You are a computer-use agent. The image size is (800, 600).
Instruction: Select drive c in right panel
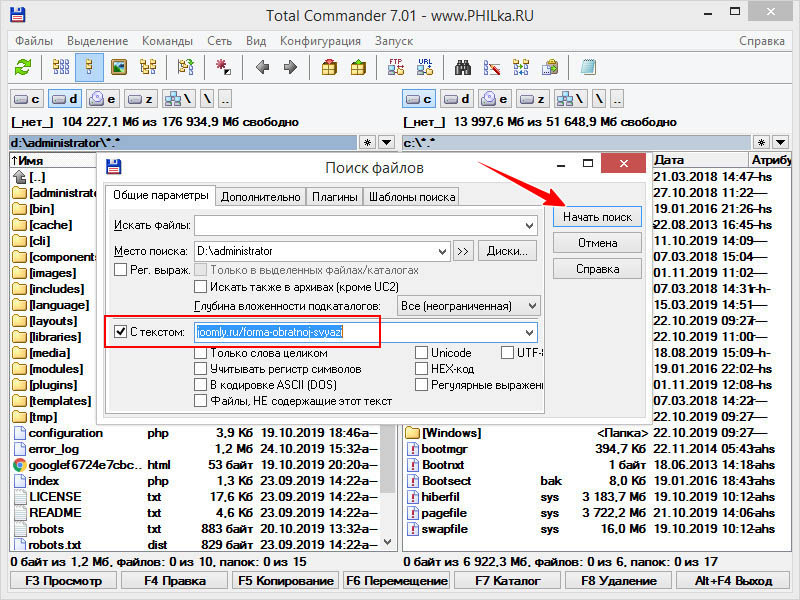coord(419,99)
